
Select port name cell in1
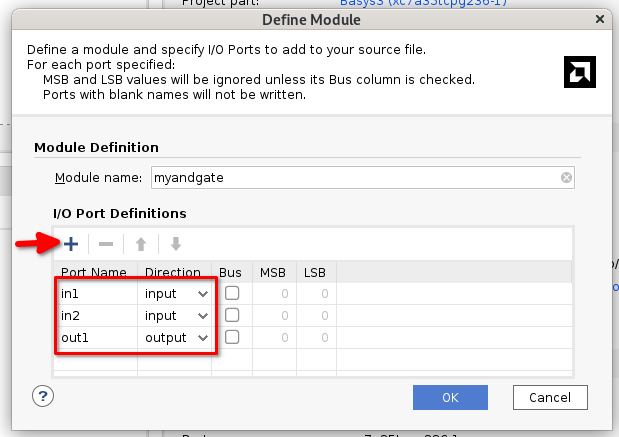(96, 294)
